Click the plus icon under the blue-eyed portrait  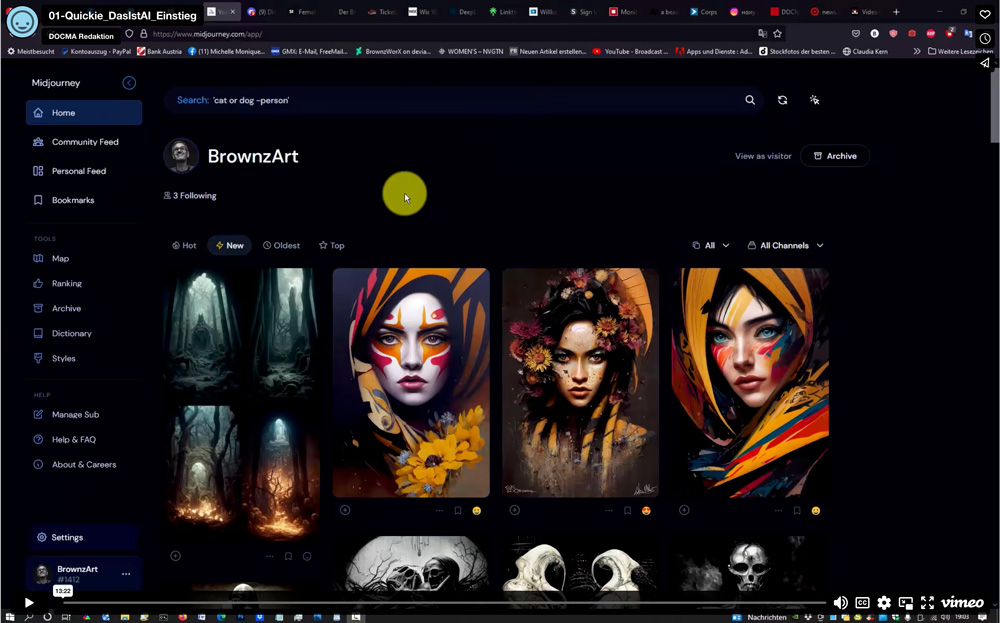point(684,510)
